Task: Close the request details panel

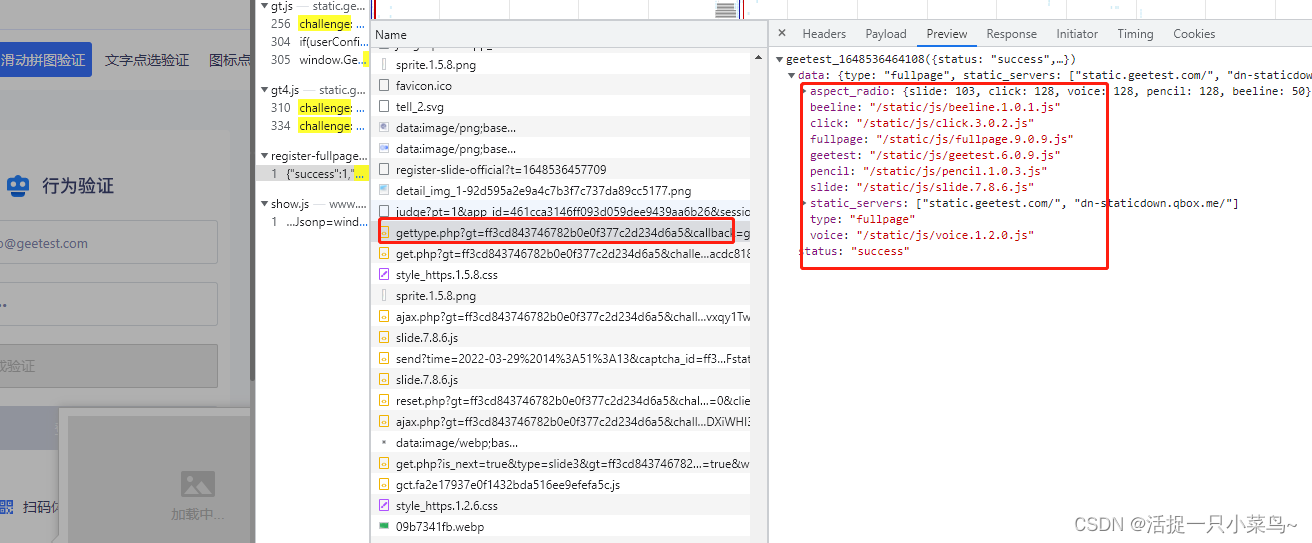Action: point(782,34)
